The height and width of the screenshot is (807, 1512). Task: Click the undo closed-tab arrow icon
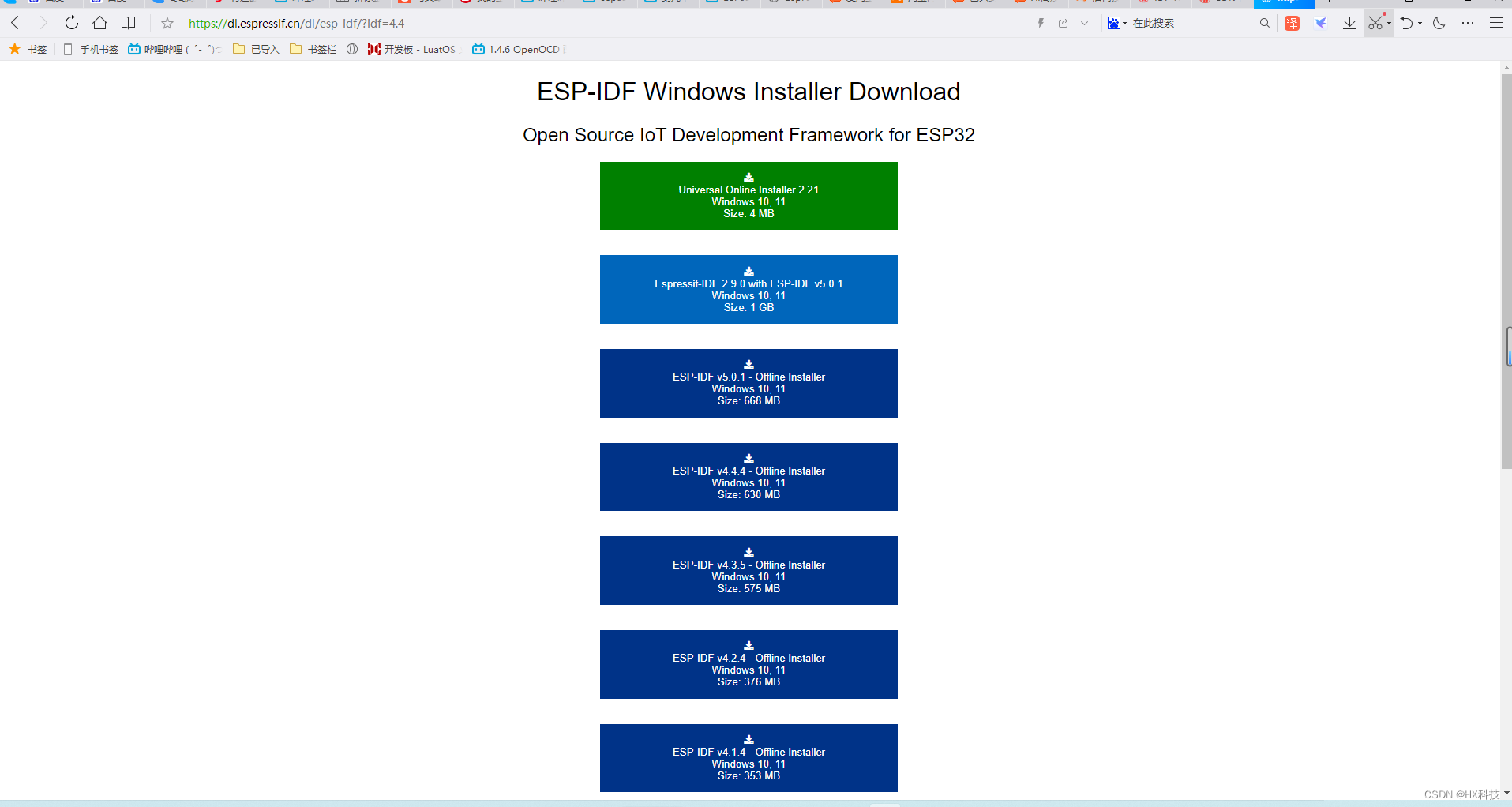click(x=1407, y=23)
